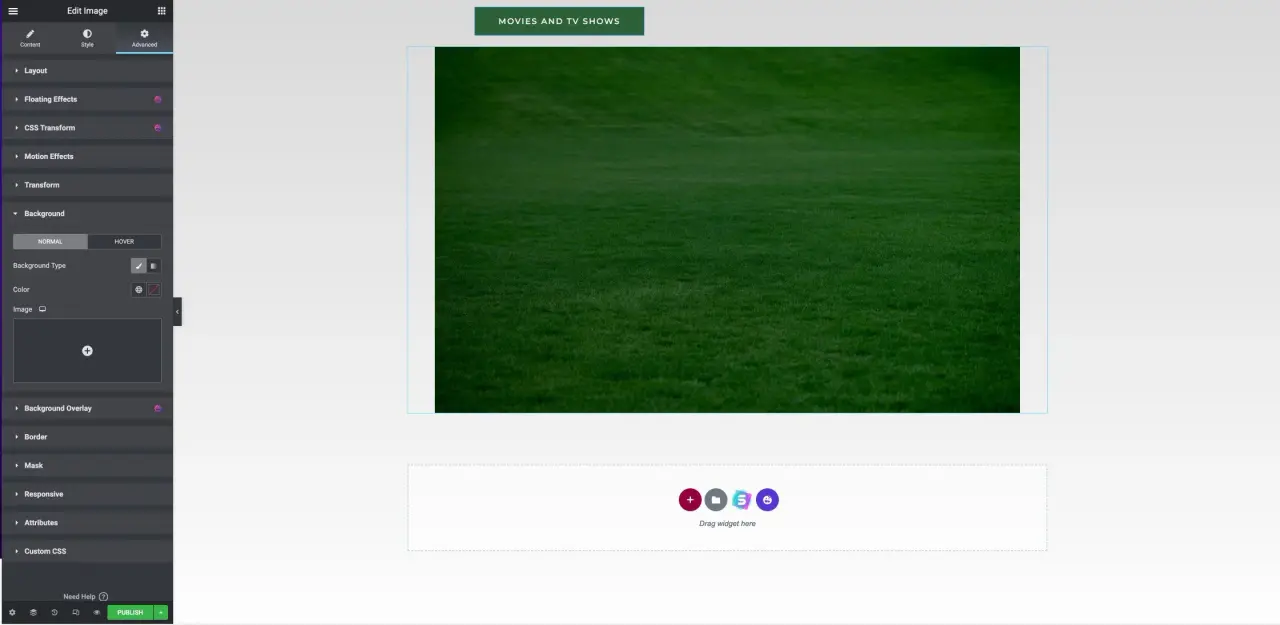Expand the Border section
This screenshot has height=625, width=1280.
tap(87, 437)
